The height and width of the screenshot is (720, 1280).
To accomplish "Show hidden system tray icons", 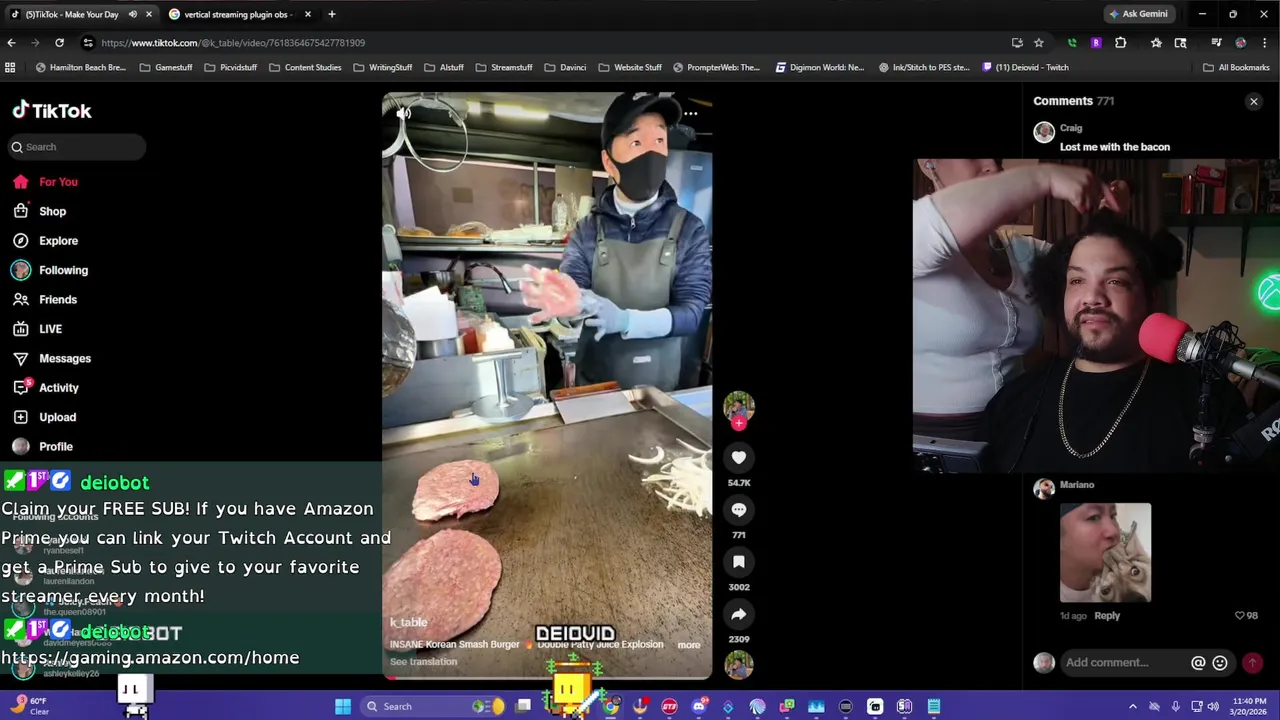I will [1132, 707].
